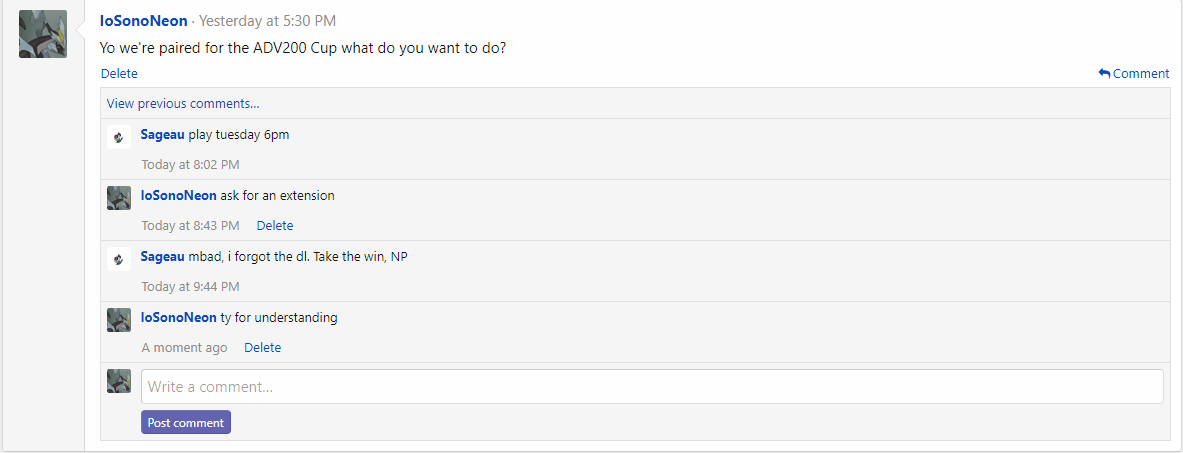Open IoSonoNeon's name on 'ask for an extension'
Viewport: 1183px width, 453px height.
click(179, 196)
